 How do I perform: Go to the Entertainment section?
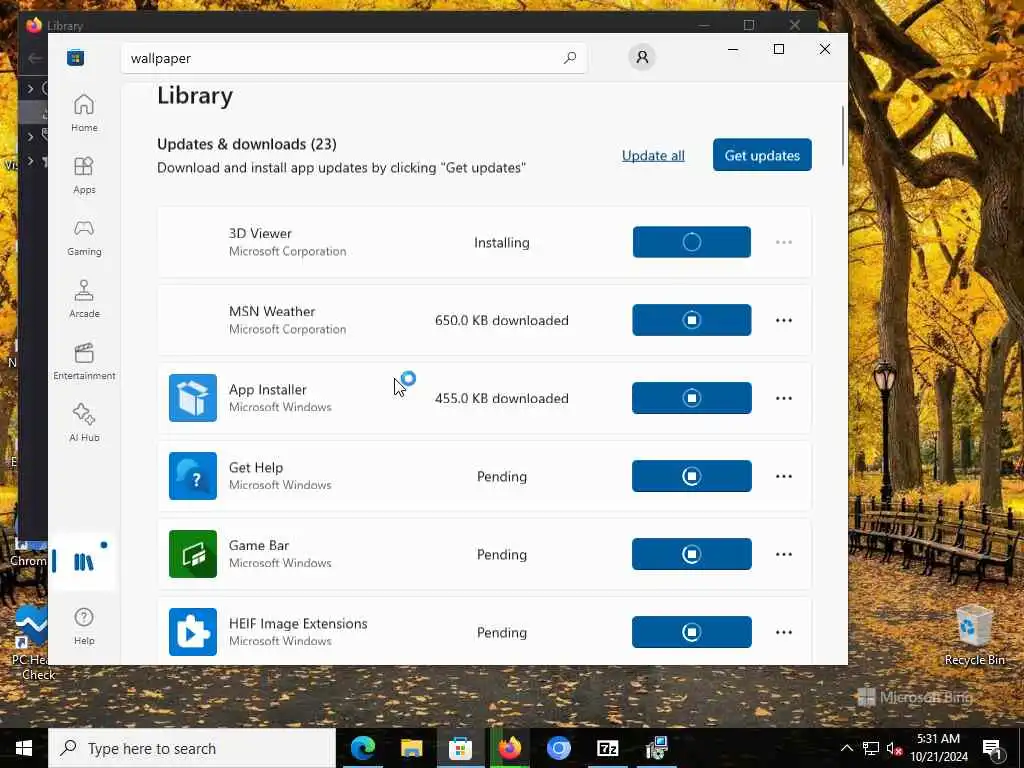tap(84, 361)
